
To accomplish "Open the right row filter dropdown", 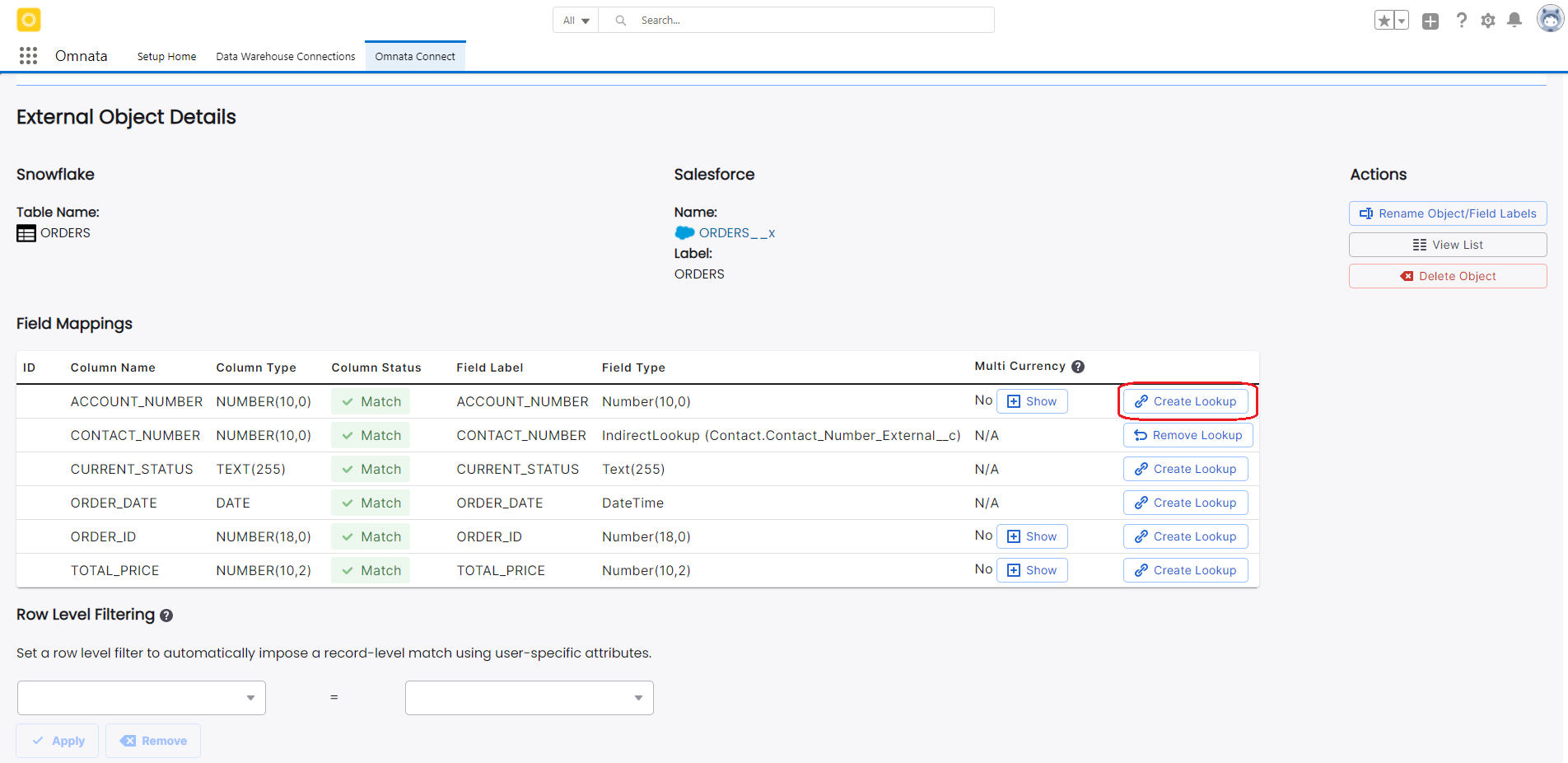I will [x=530, y=698].
